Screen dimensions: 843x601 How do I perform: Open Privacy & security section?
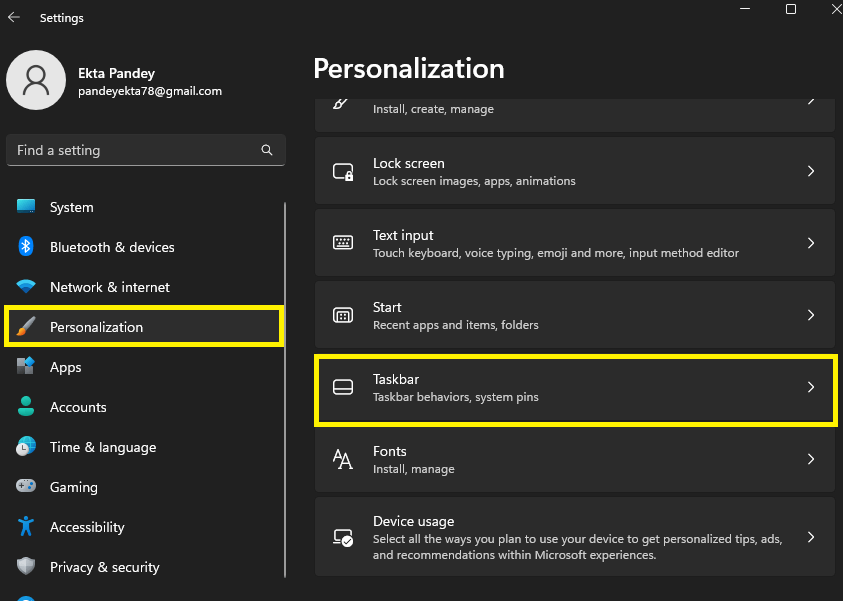[x=104, y=567]
